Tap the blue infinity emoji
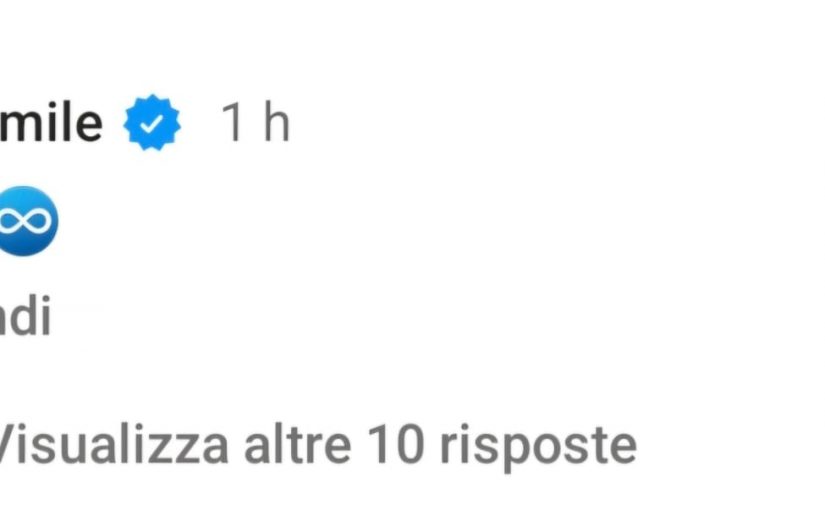This screenshot has height=510, width=825. (28, 221)
